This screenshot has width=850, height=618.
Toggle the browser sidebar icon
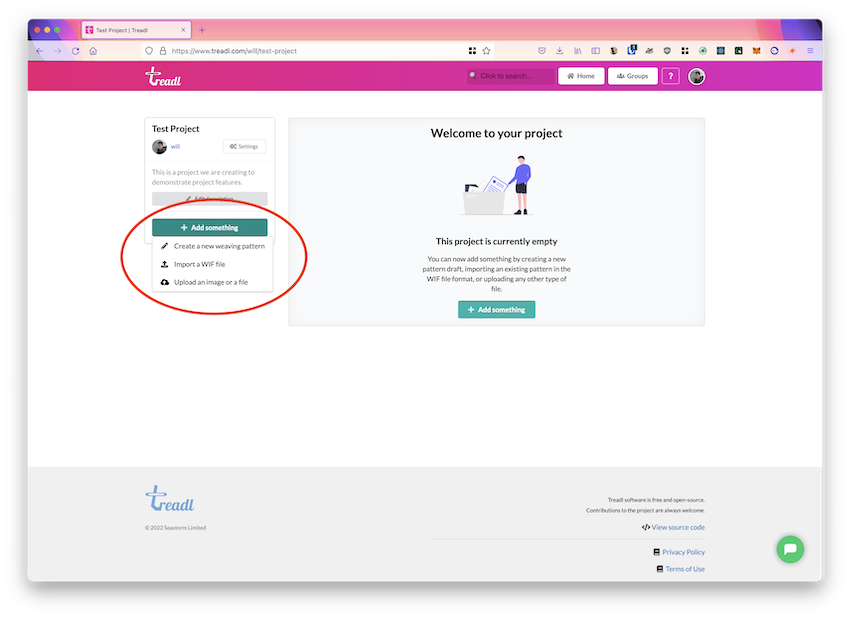(x=596, y=51)
